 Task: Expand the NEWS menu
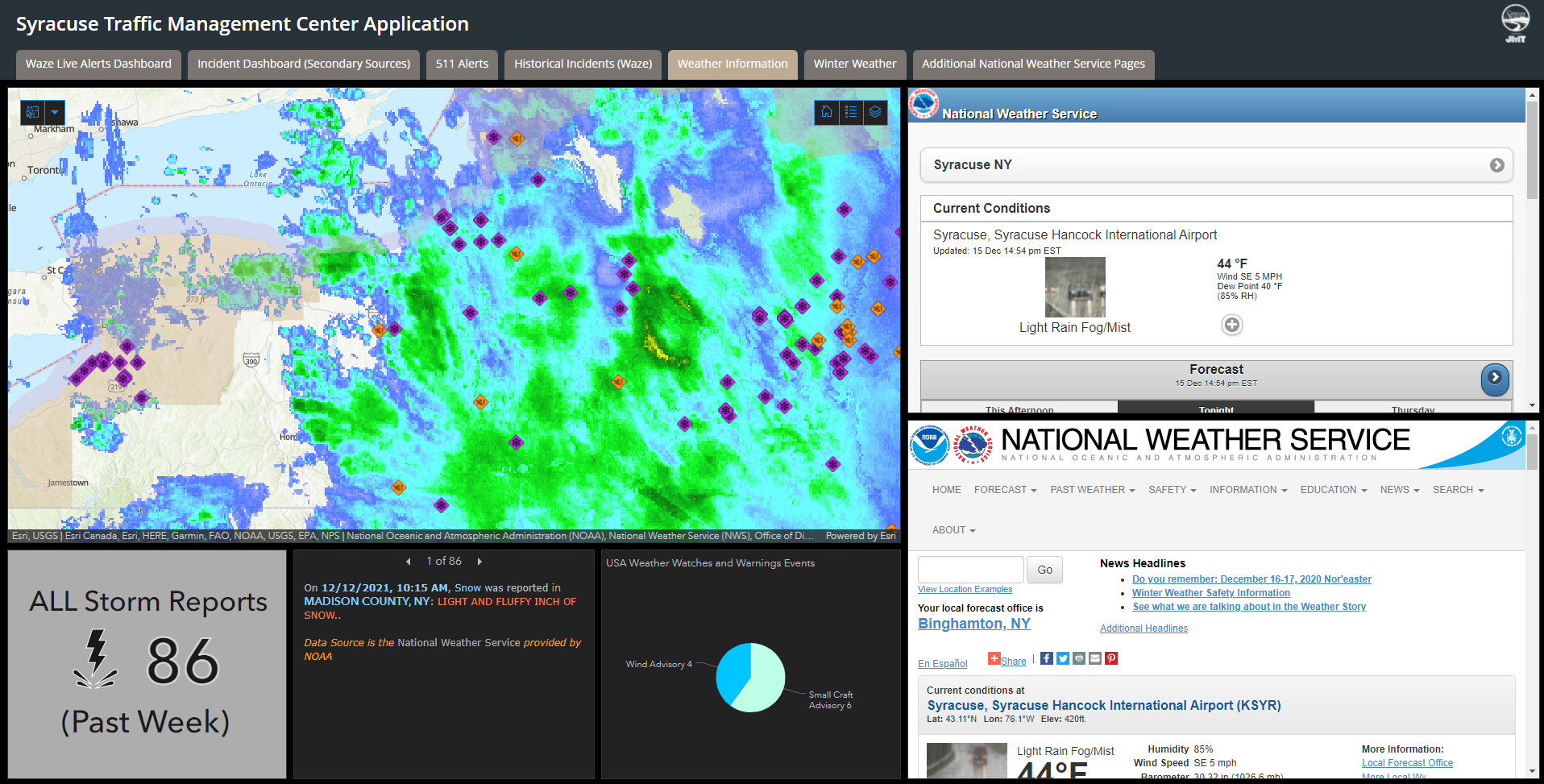click(1400, 490)
